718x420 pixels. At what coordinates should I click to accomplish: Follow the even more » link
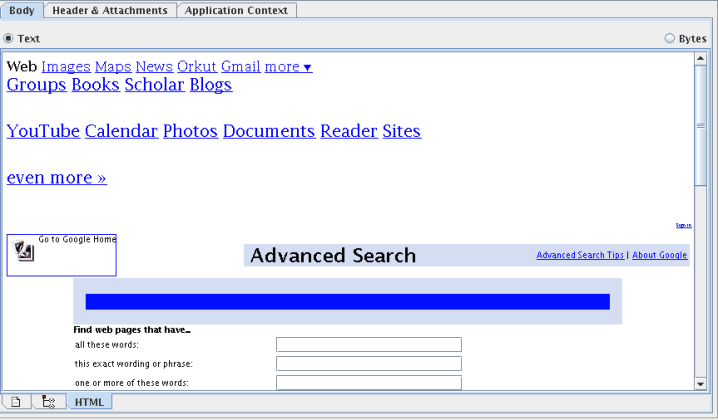[56, 177]
